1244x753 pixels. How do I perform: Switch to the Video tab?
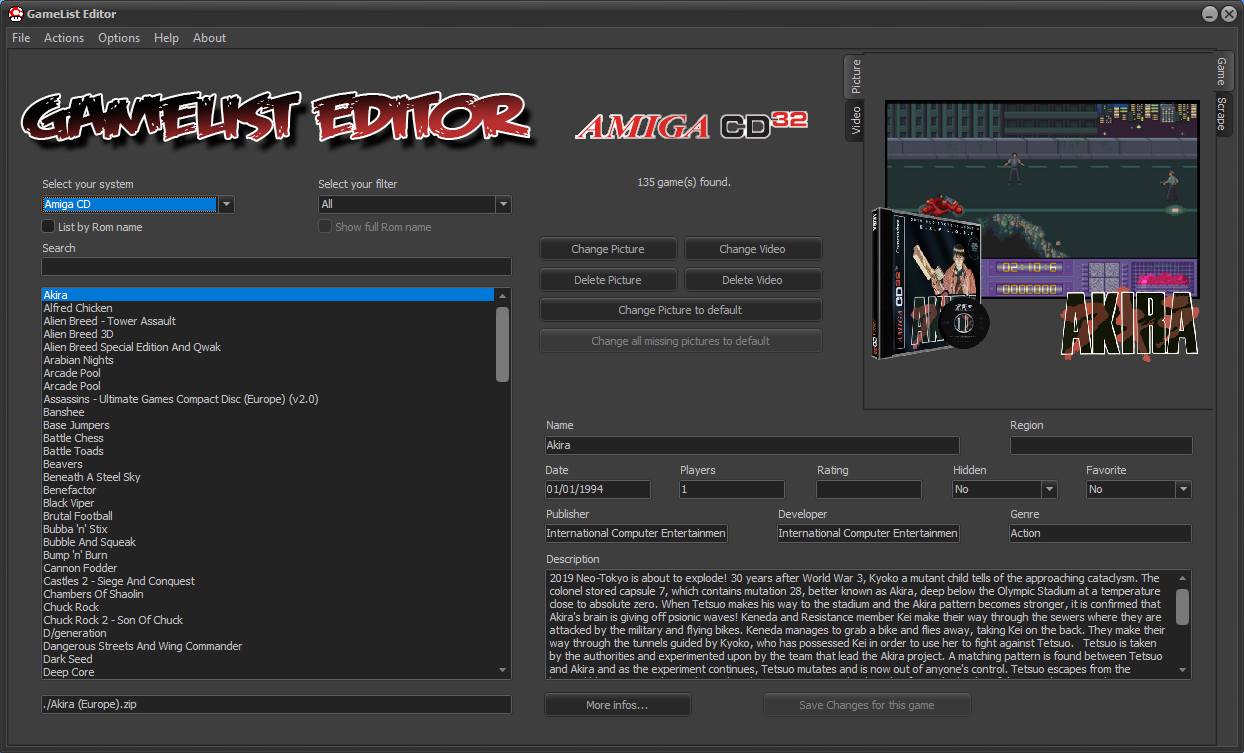point(855,120)
